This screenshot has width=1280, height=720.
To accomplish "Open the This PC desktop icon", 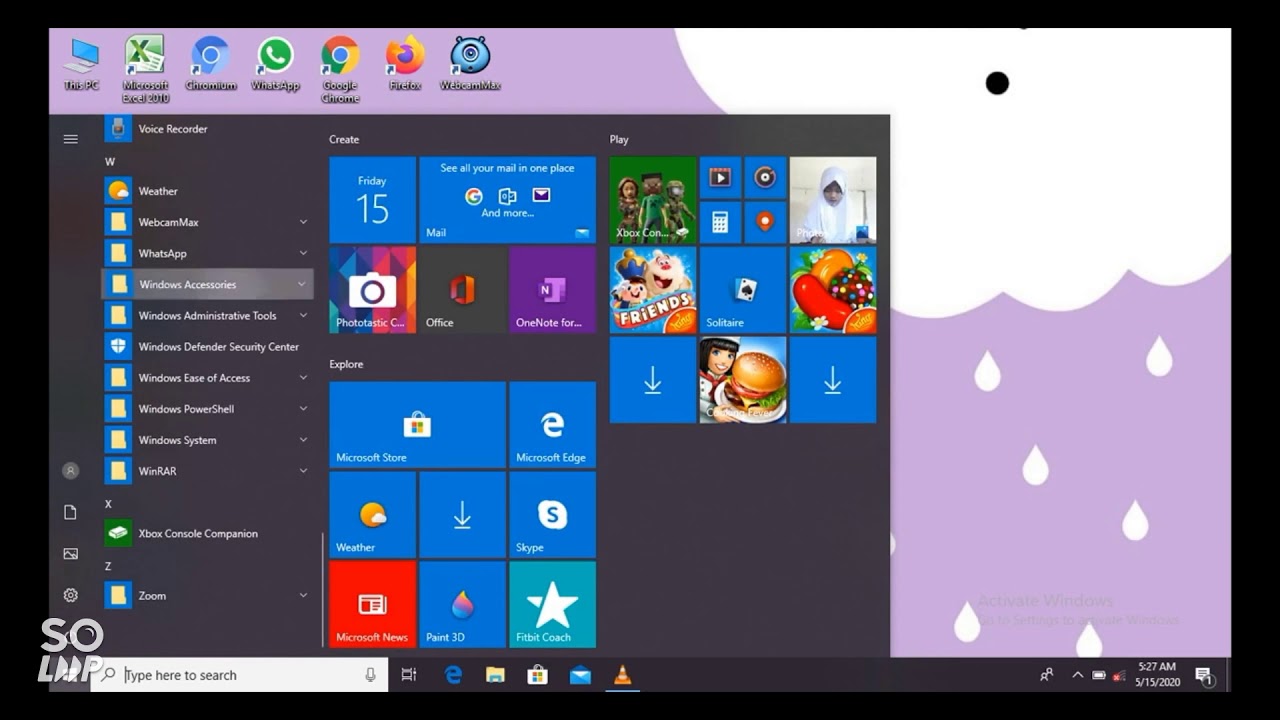I will click(x=81, y=63).
